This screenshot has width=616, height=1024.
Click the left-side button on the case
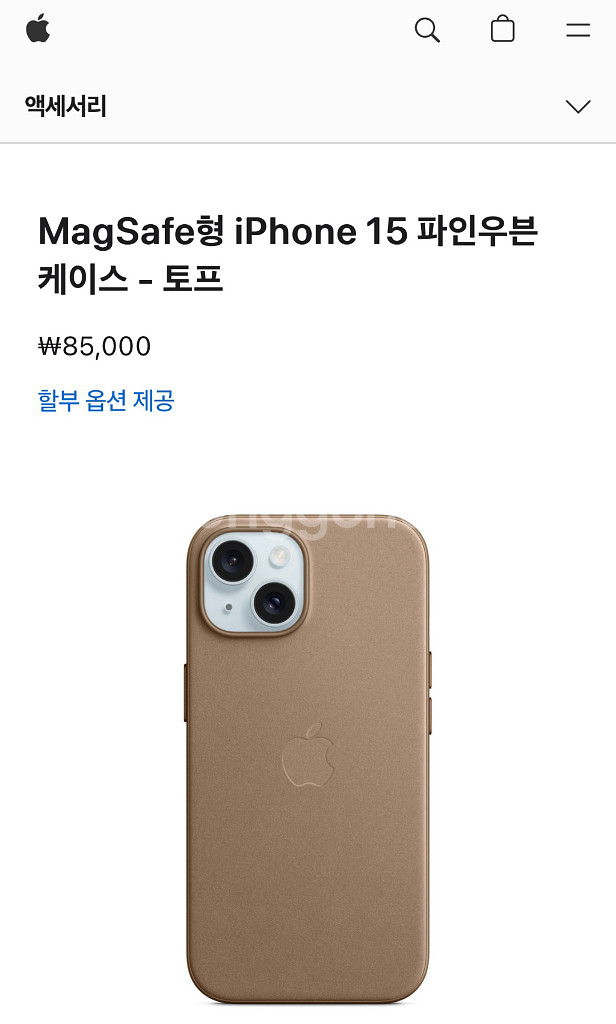pyautogui.click(x=186, y=692)
